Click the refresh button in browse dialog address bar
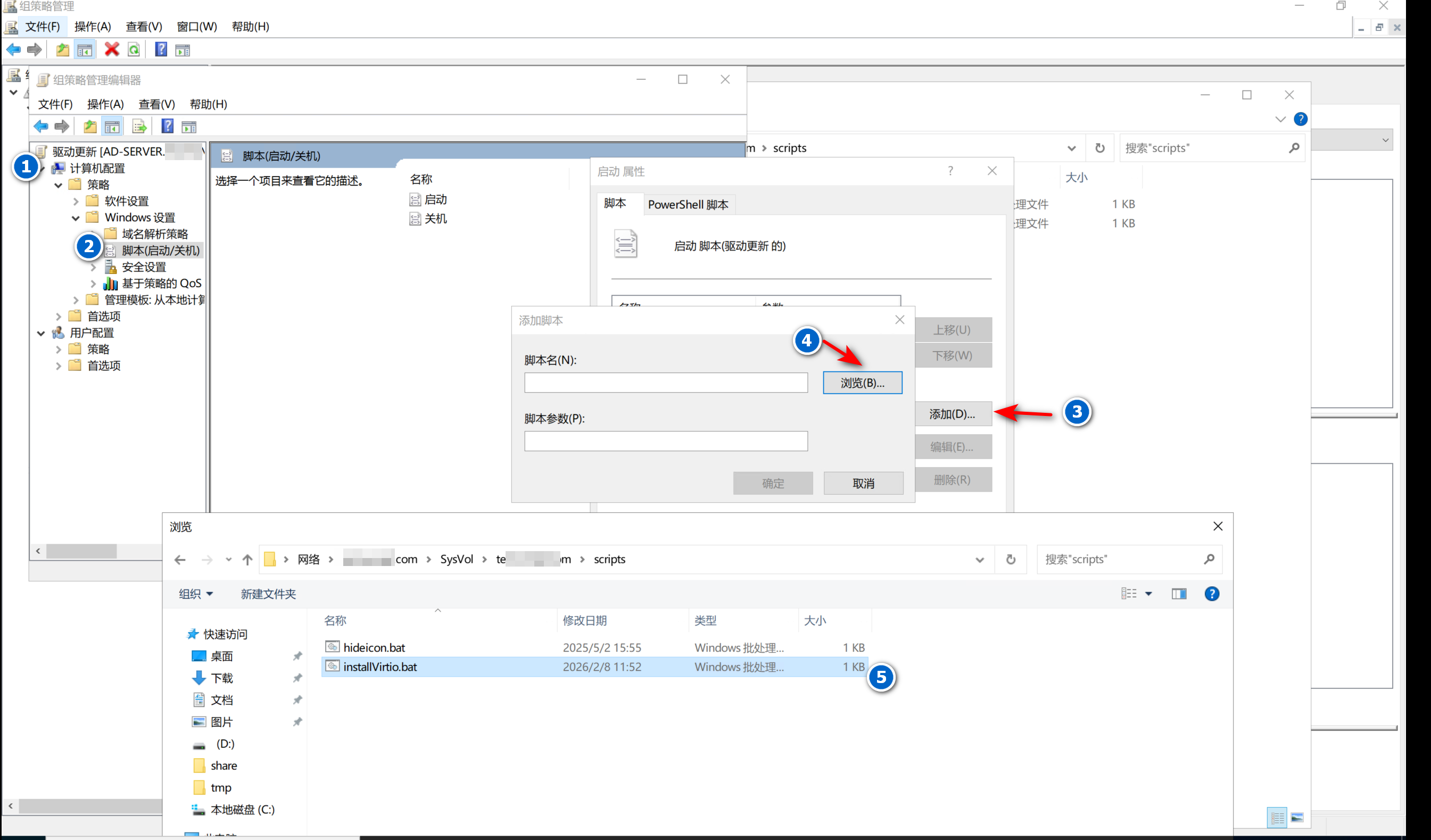 click(x=1010, y=560)
